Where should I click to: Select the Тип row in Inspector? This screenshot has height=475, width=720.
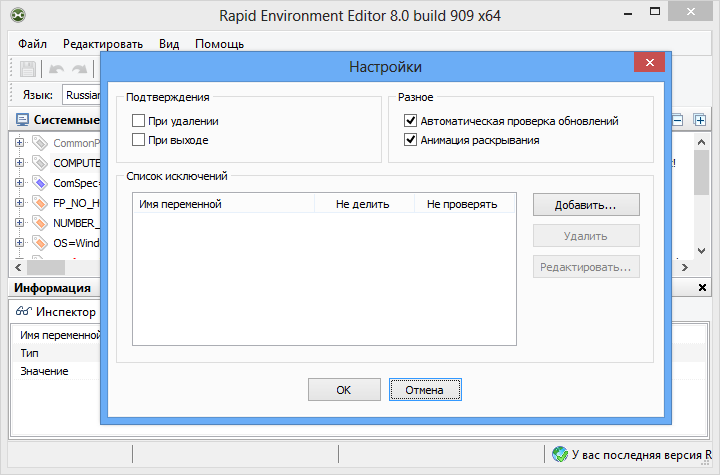point(56,353)
